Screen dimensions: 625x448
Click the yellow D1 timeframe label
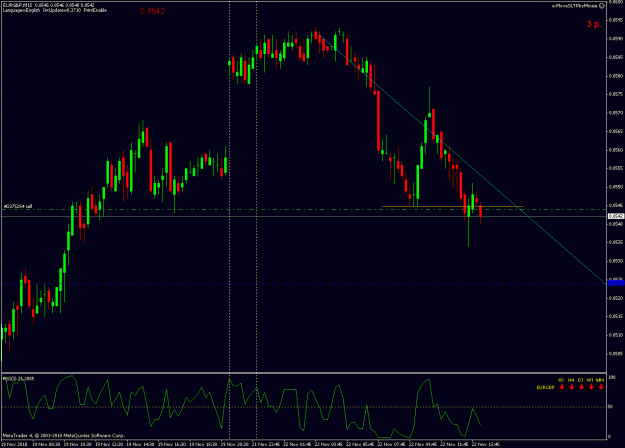pos(581,380)
